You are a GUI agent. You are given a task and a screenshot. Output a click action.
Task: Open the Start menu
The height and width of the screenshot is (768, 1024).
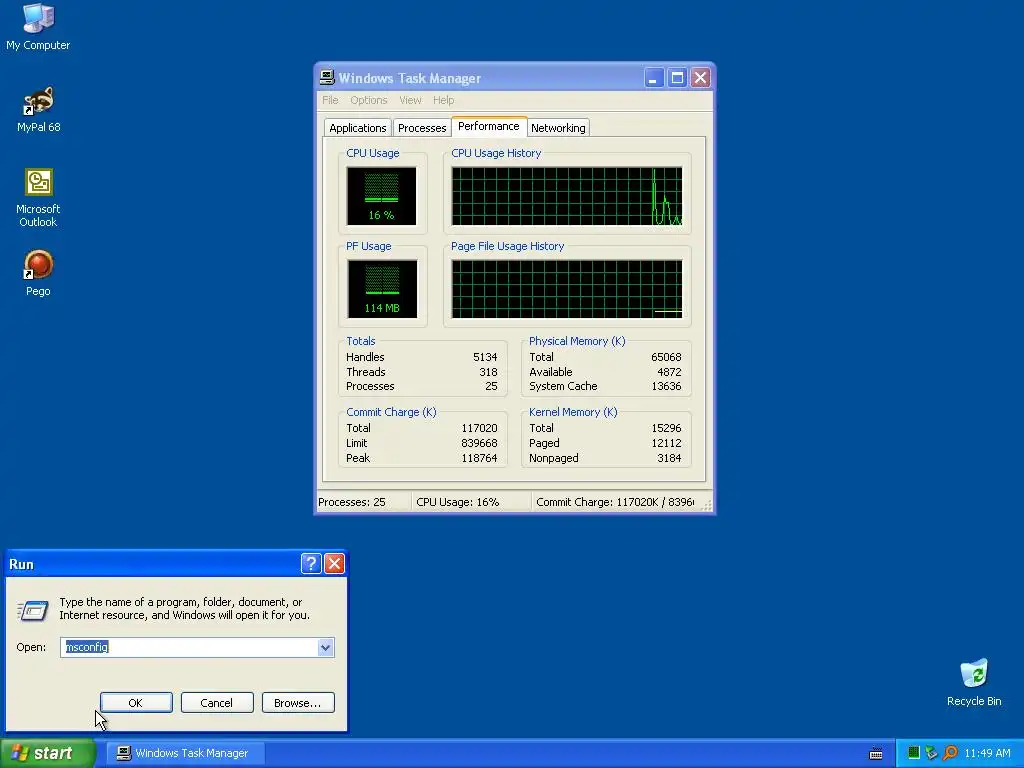[47, 753]
